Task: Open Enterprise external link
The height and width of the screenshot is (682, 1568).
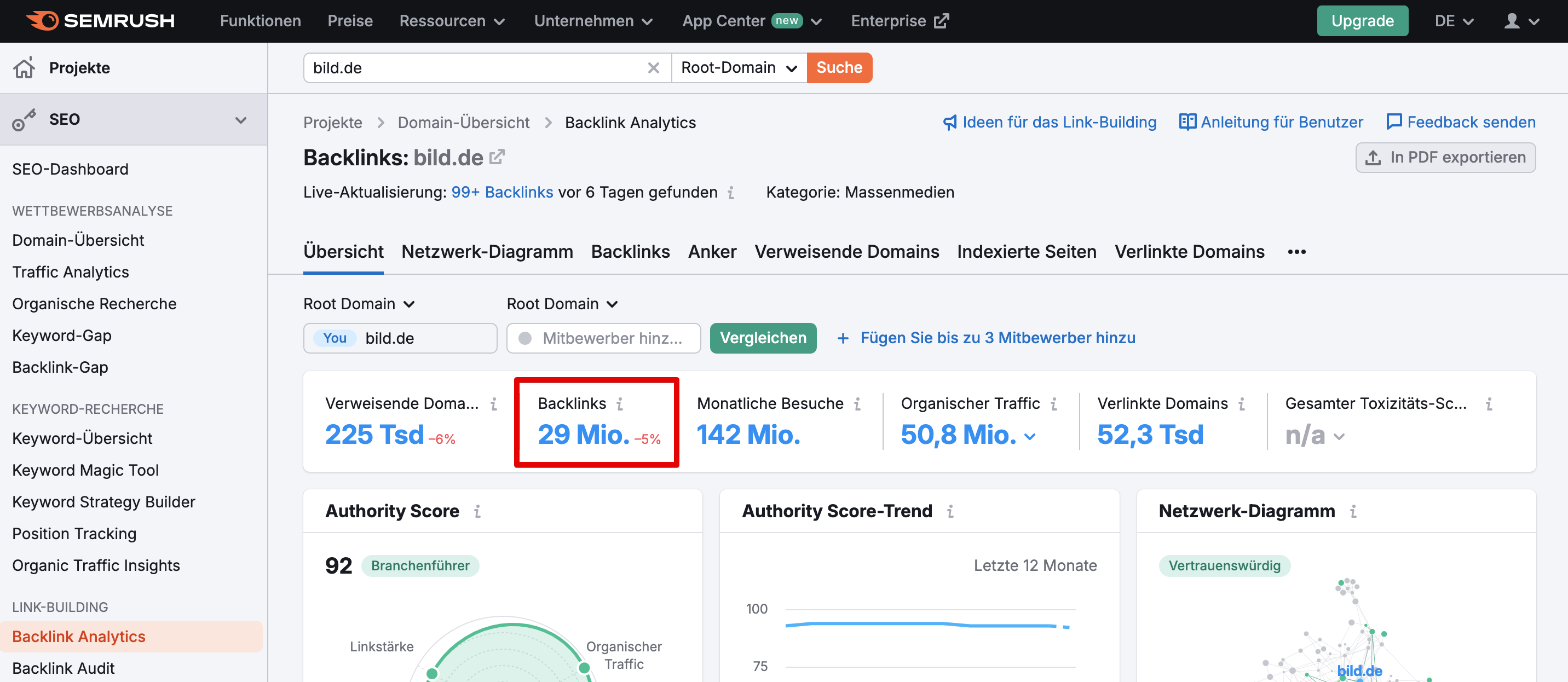Action: coord(900,21)
